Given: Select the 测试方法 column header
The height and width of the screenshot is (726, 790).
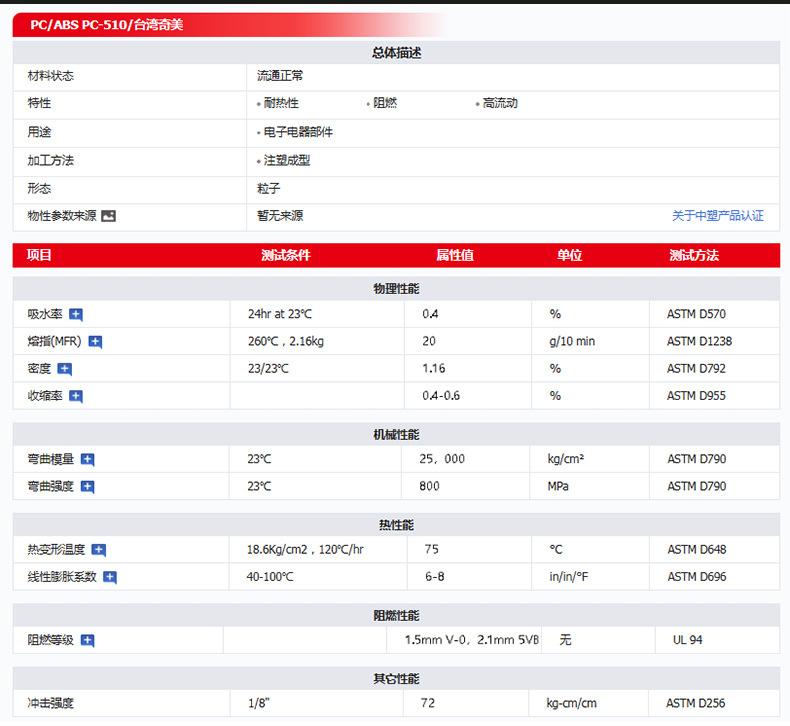Looking at the screenshot, I should 694,255.
